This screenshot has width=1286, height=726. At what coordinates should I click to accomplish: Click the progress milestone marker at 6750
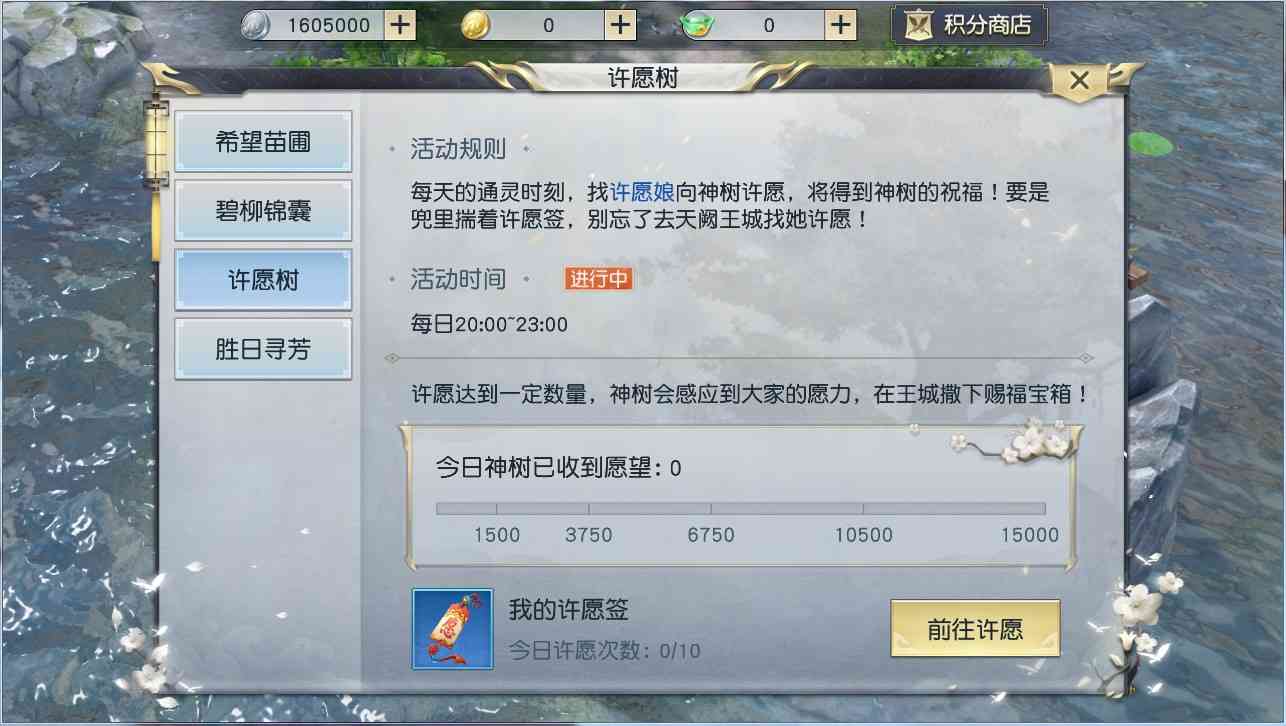pos(711,509)
